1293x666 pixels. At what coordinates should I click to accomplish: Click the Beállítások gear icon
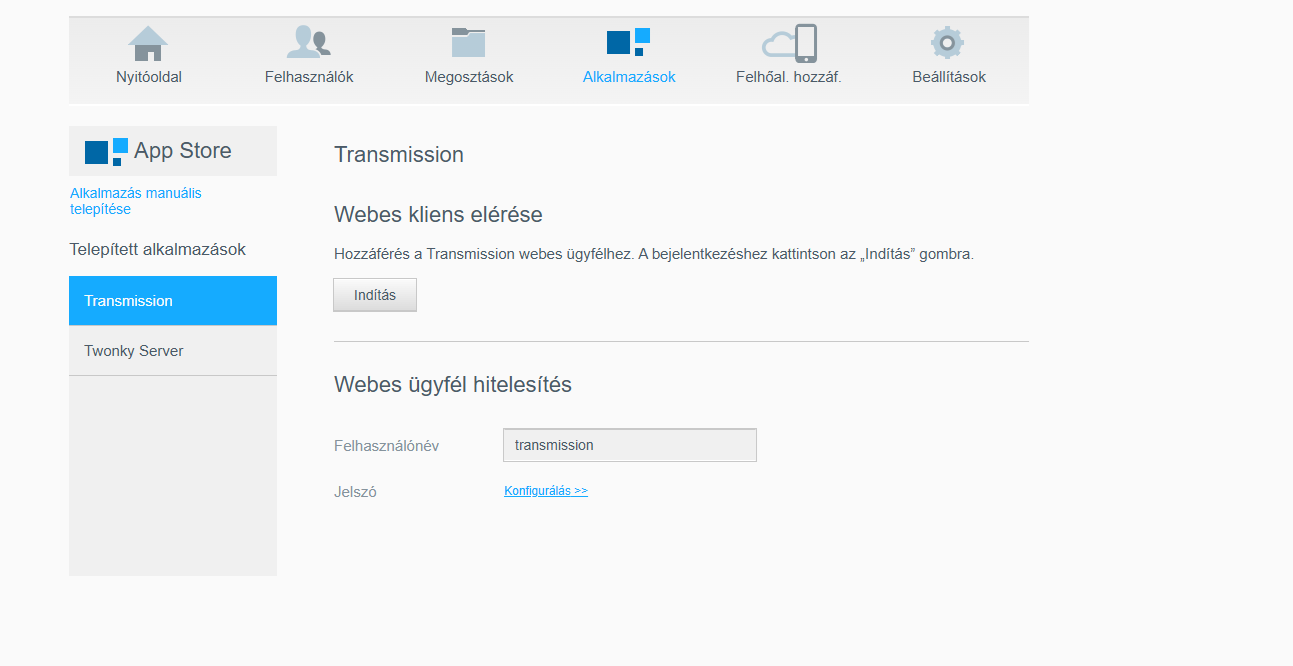click(947, 43)
